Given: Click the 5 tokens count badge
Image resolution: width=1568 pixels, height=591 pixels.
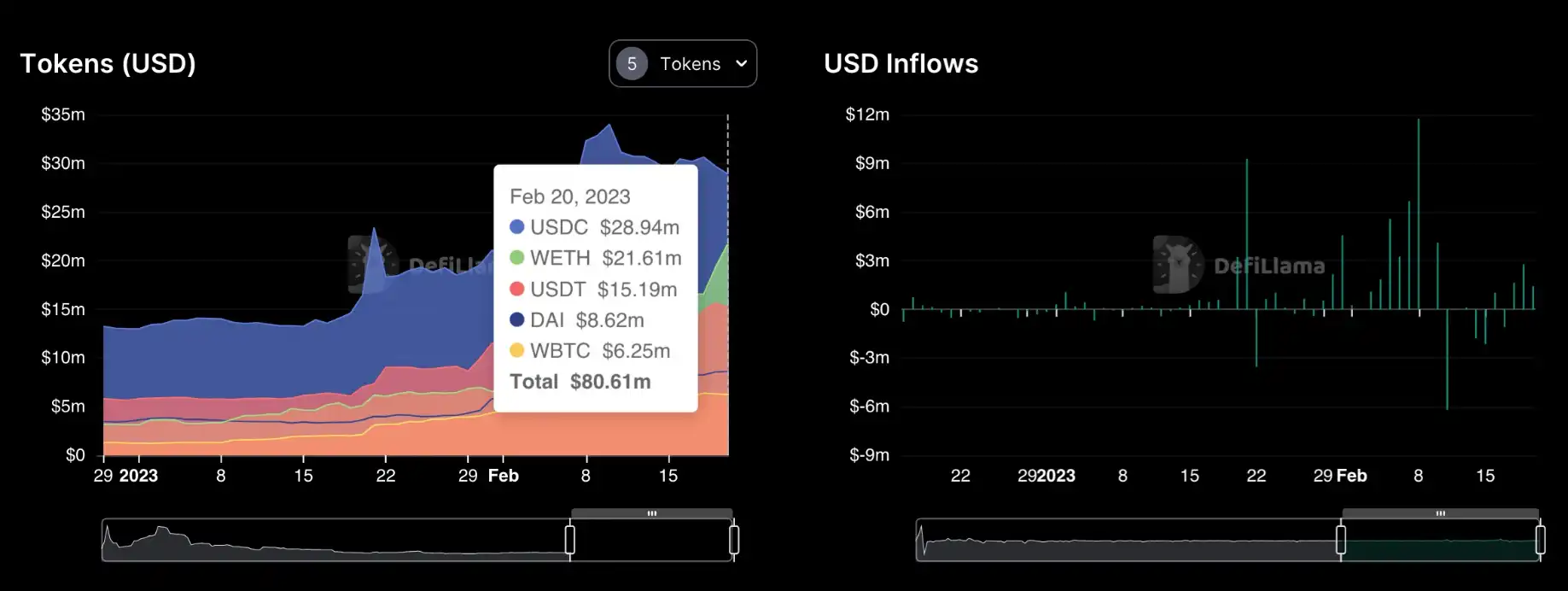Looking at the screenshot, I should (632, 63).
